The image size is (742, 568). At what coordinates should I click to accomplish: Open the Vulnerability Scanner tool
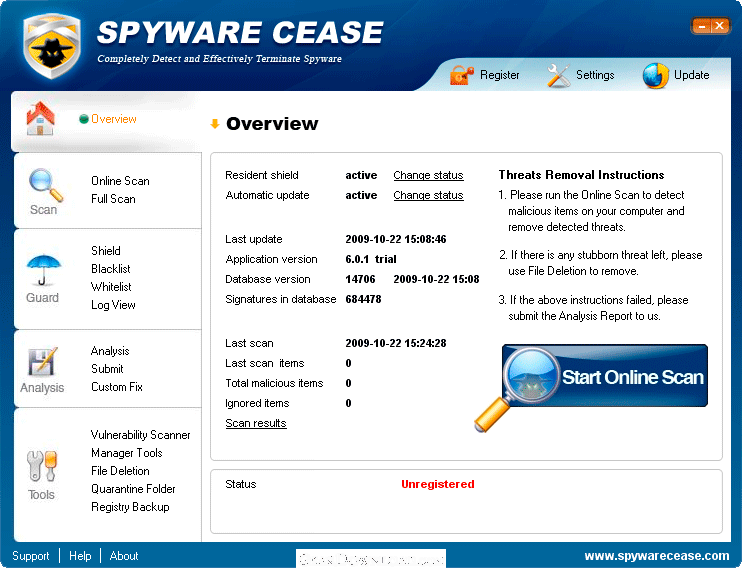141,435
